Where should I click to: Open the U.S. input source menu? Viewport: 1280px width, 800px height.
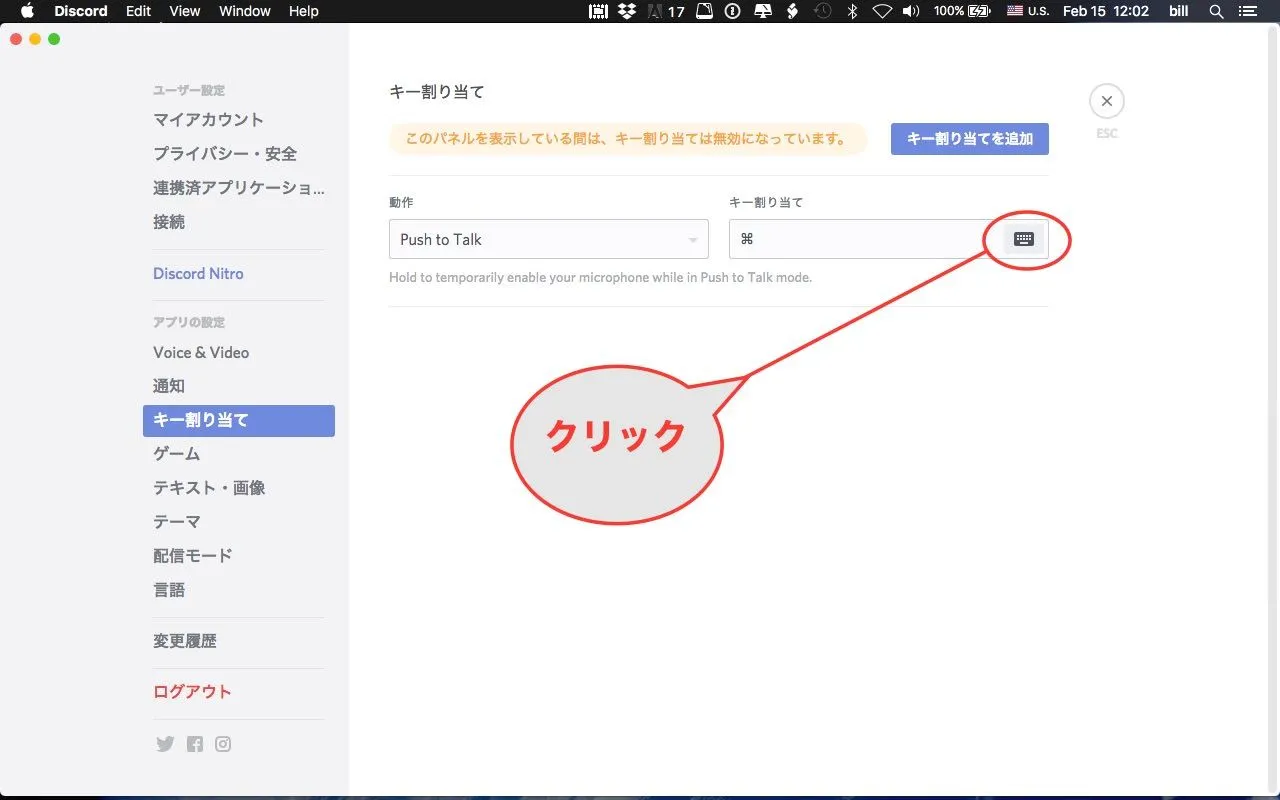click(x=1027, y=11)
